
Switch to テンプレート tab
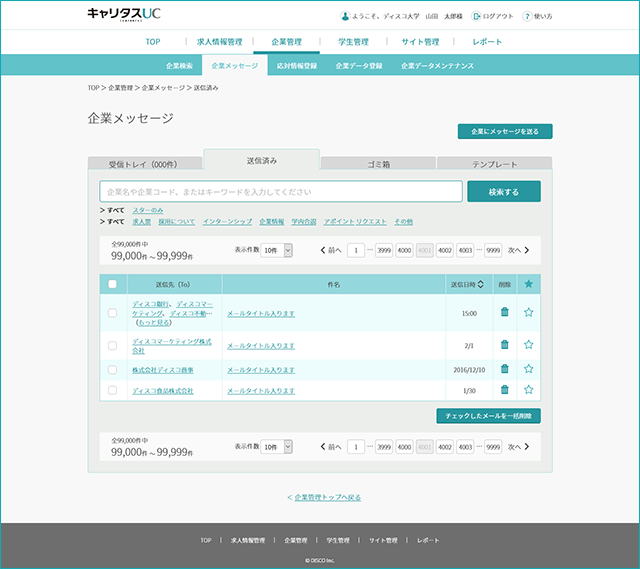[x=495, y=163]
